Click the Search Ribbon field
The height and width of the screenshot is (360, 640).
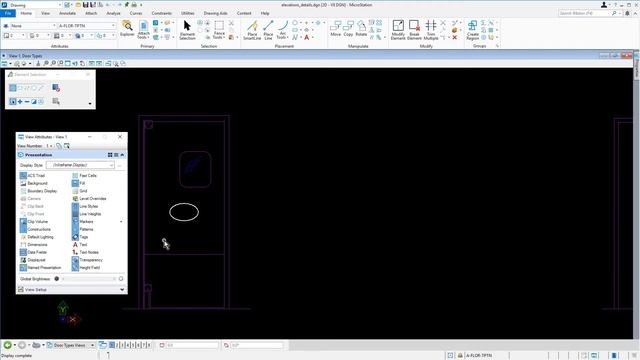(585, 13)
